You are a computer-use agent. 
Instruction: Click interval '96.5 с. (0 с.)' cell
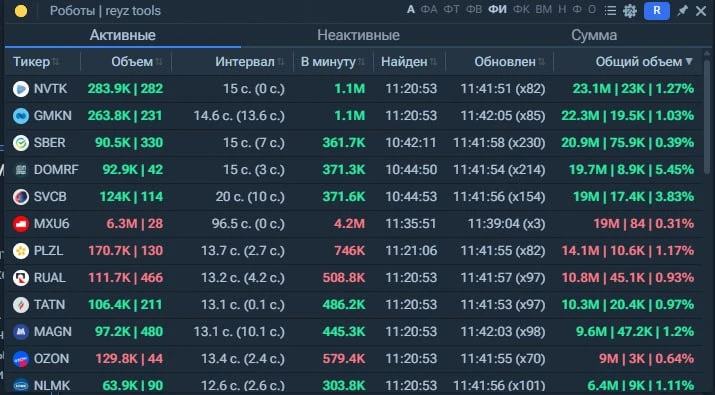[248, 223]
